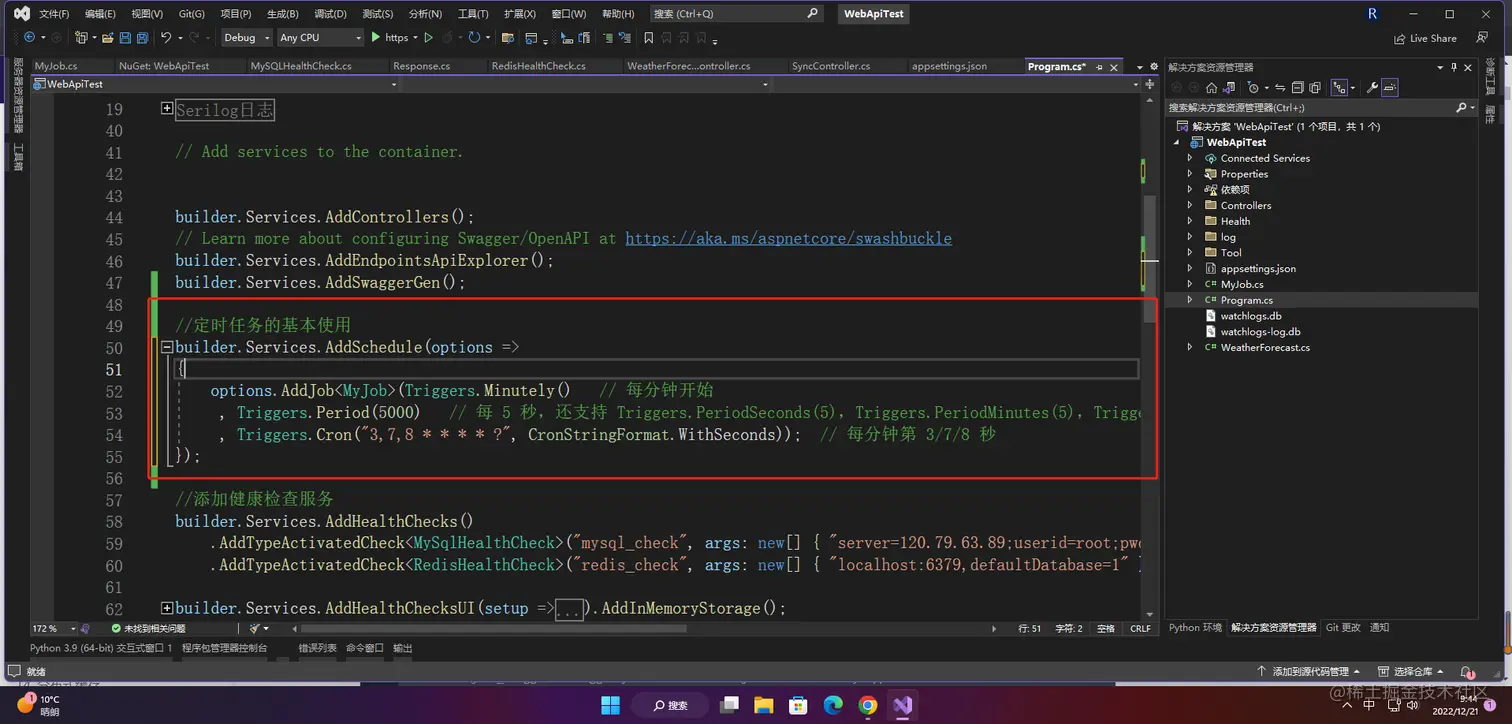1512x724 pixels.
Task: Expand the Controllers folder in Solution Explorer
Action: (x=1190, y=205)
